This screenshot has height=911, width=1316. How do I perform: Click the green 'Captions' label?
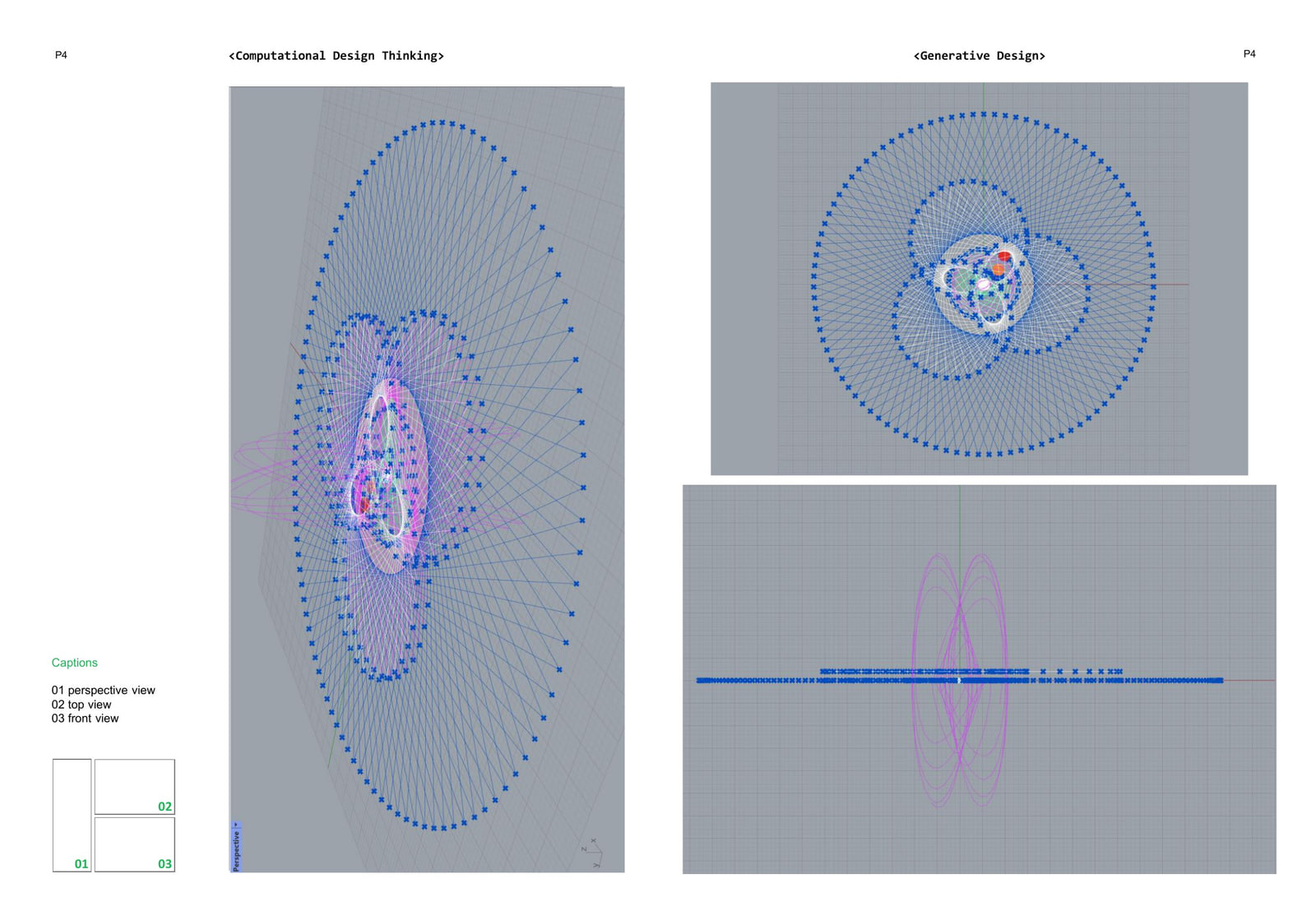pos(74,663)
